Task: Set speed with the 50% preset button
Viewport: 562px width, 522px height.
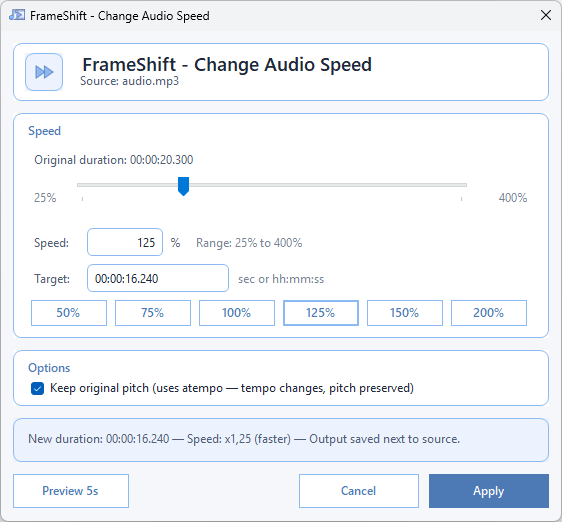Action: (x=69, y=313)
